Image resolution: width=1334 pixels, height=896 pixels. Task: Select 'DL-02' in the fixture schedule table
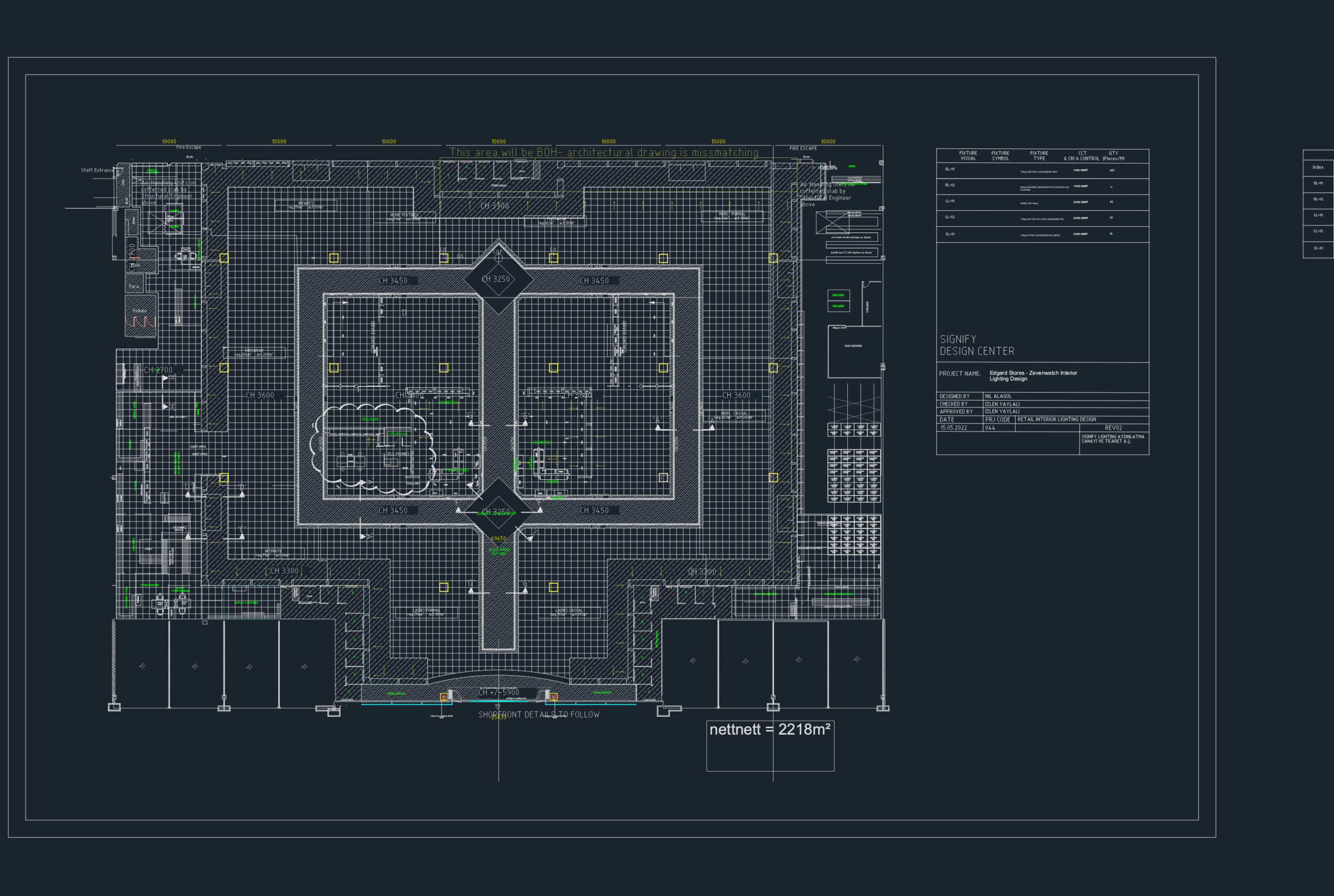click(x=949, y=185)
